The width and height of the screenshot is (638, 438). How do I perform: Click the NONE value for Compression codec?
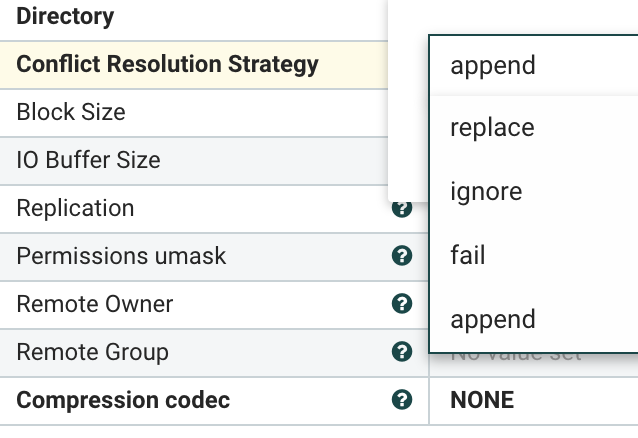point(482,400)
